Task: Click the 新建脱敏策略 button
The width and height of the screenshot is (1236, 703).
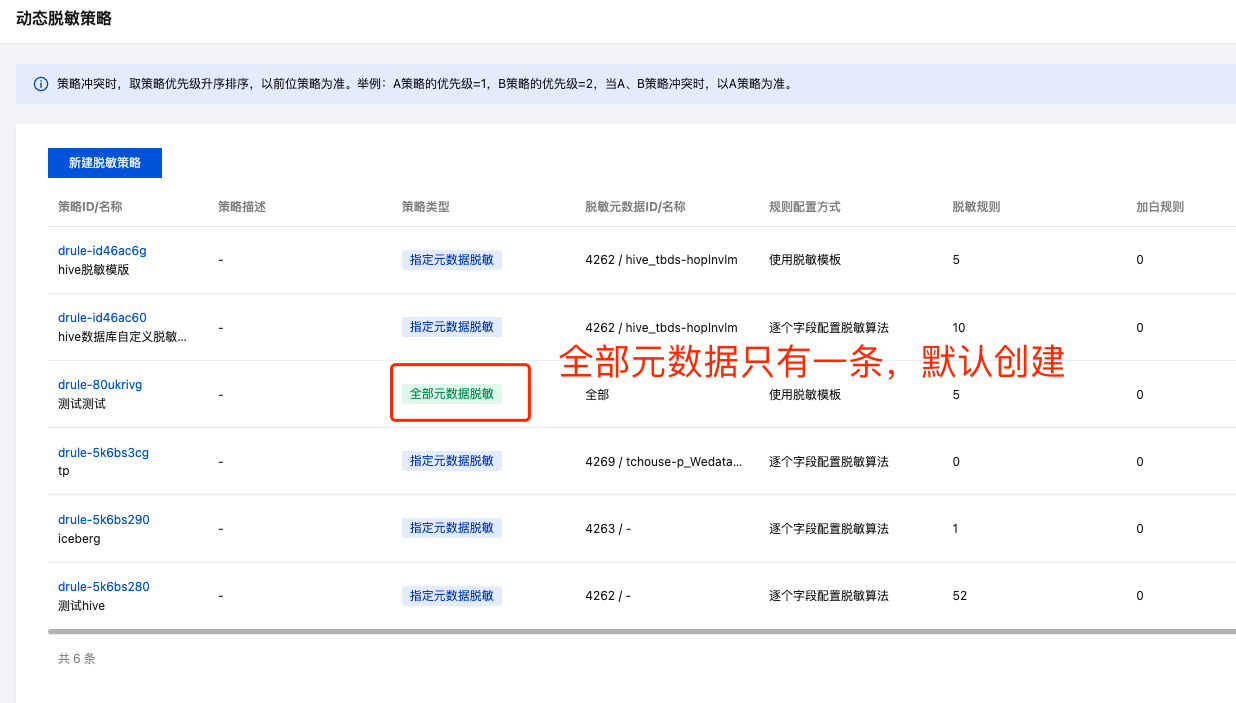Action: [105, 163]
